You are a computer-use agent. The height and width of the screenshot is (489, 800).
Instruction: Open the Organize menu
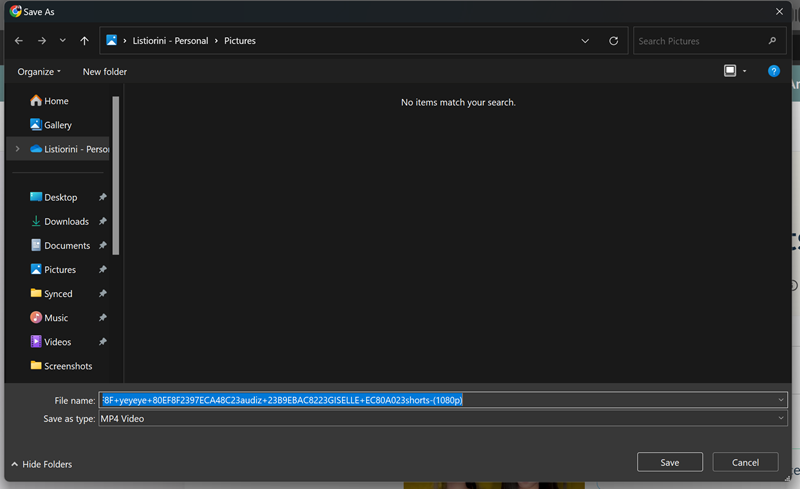pos(39,72)
